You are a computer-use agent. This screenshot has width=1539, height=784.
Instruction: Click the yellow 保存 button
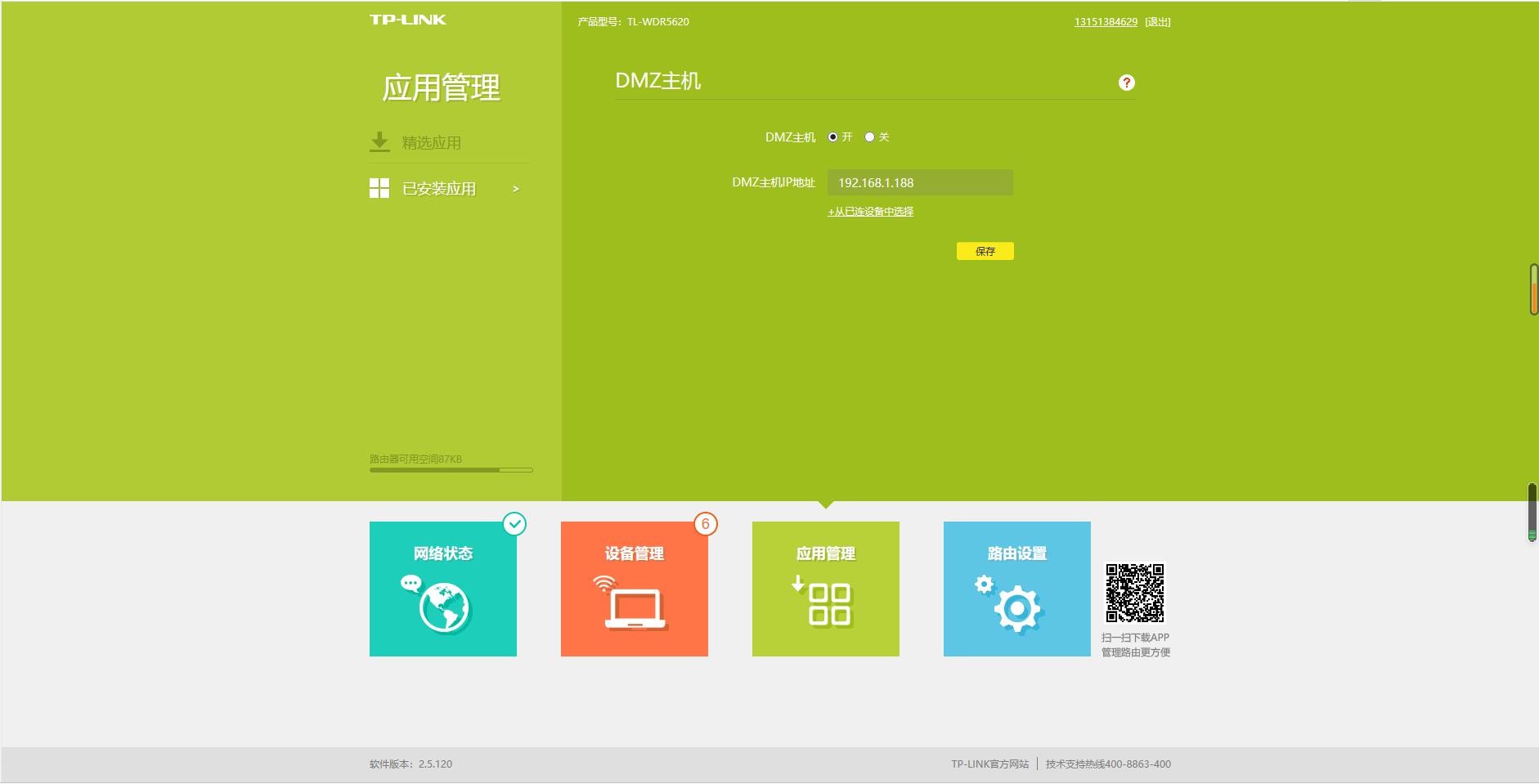coord(985,251)
